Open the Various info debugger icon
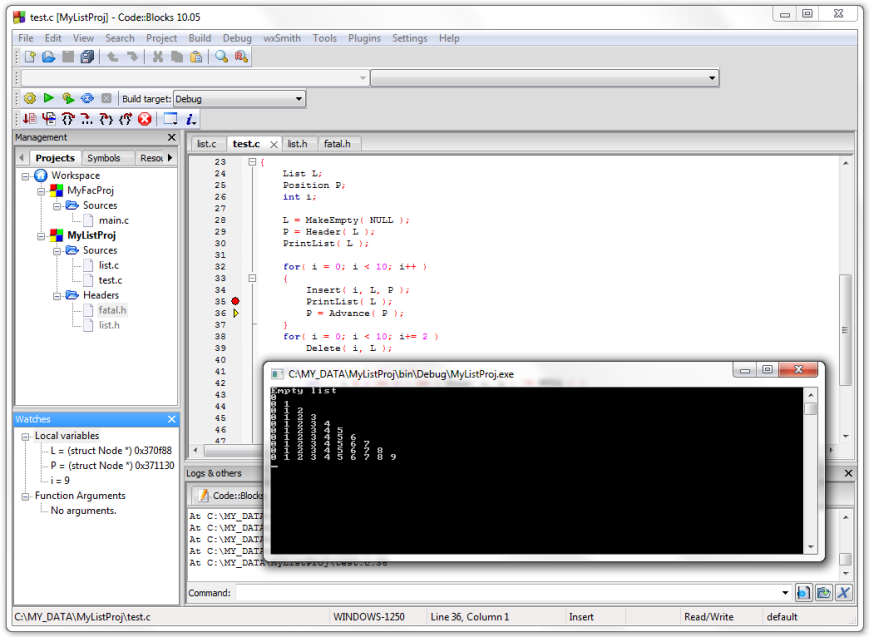 click(x=190, y=119)
